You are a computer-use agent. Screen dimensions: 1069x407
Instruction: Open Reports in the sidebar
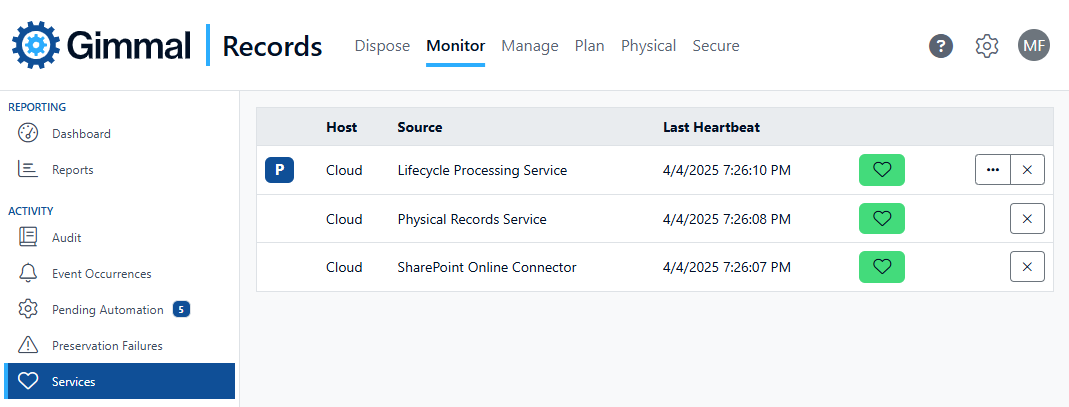click(x=72, y=170)
